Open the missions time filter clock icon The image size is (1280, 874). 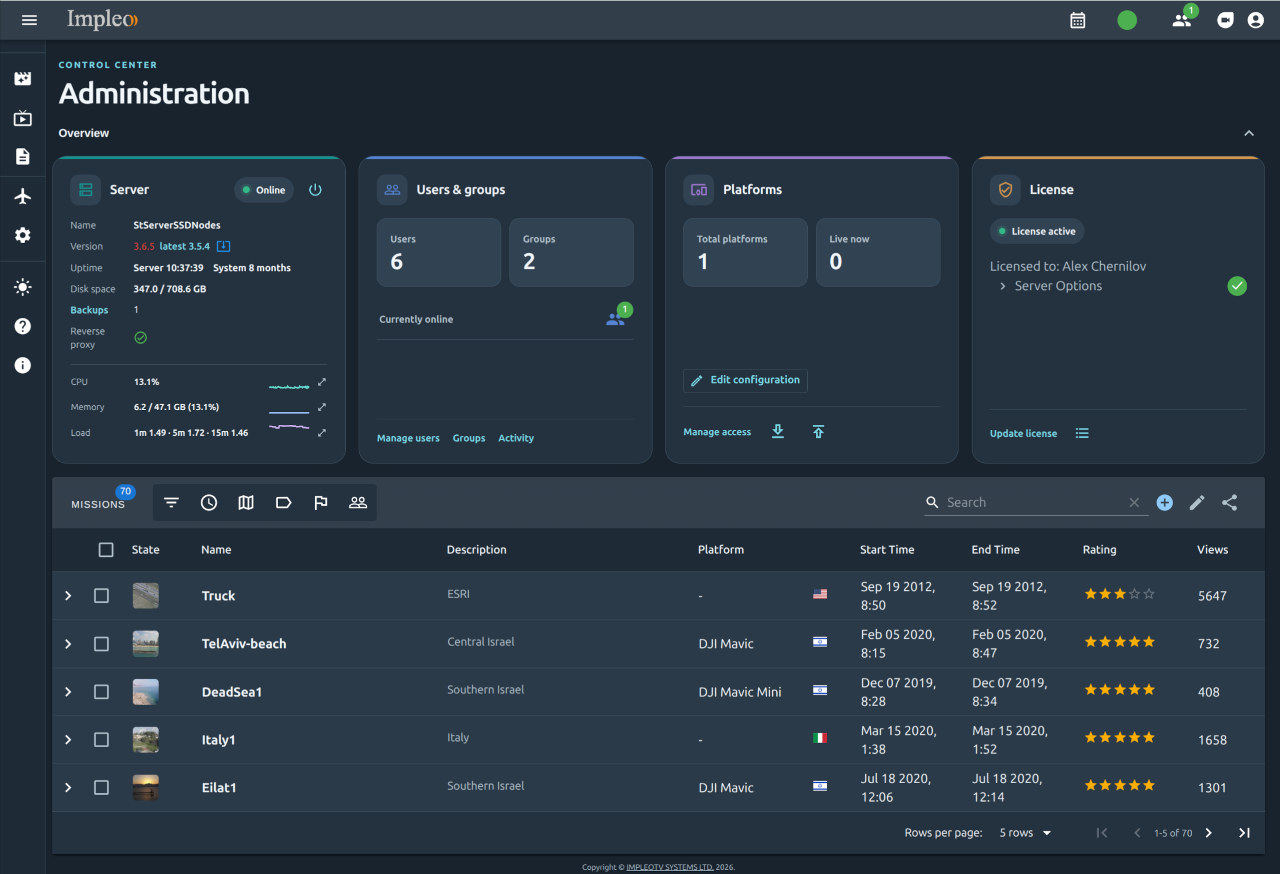(209, 503)
